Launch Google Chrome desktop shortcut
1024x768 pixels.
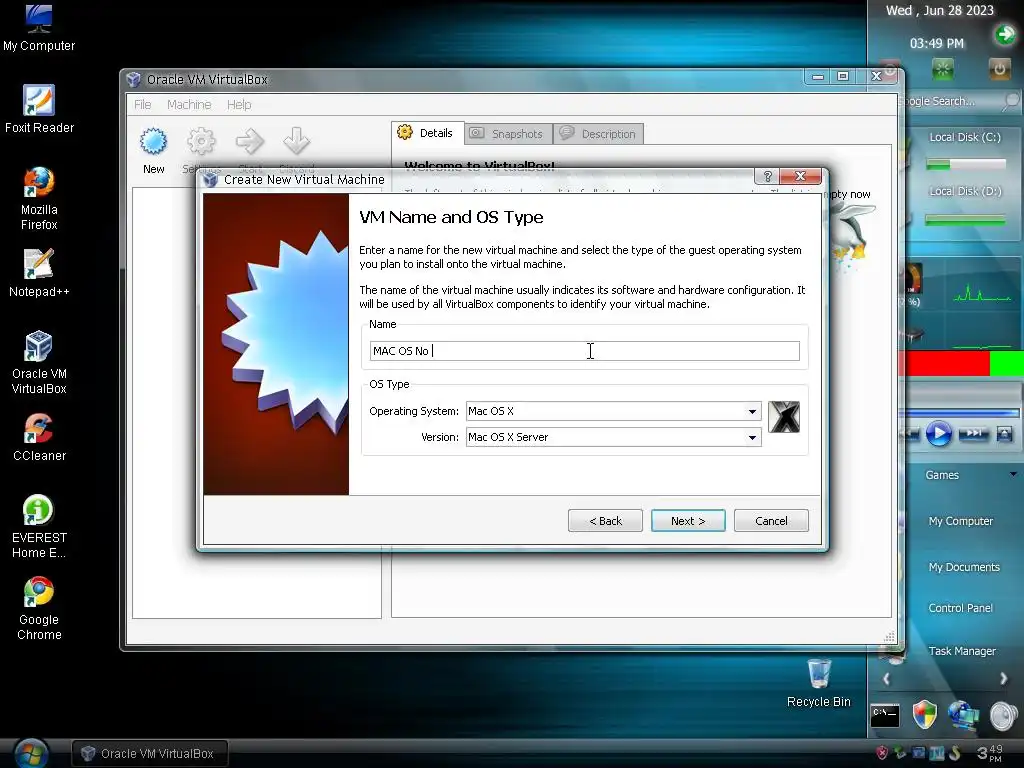39,609
